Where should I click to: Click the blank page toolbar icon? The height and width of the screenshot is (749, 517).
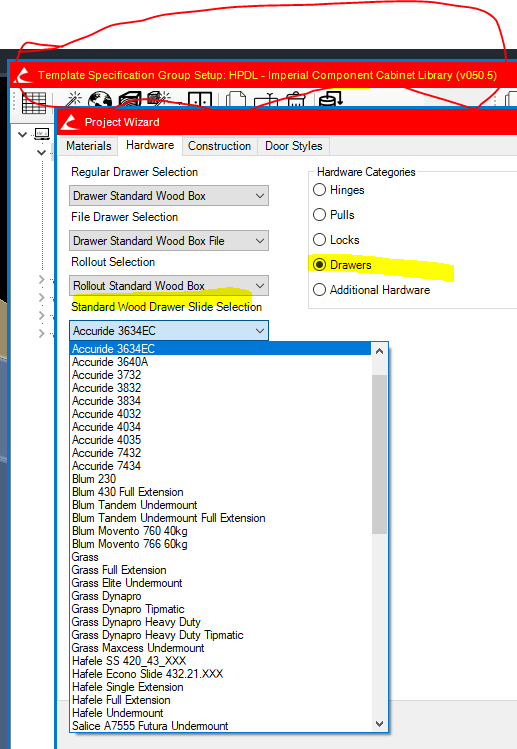(x=236, y=99)
